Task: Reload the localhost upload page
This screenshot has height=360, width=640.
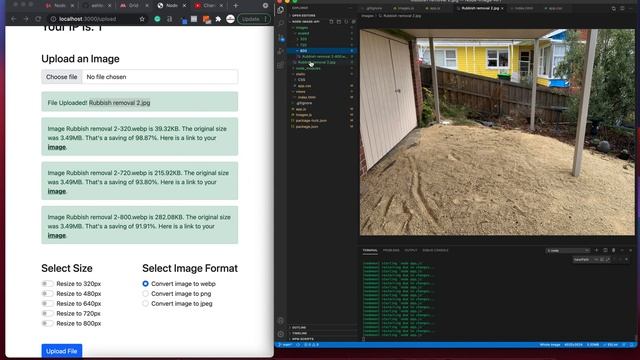Action: (x=38, y=19)
